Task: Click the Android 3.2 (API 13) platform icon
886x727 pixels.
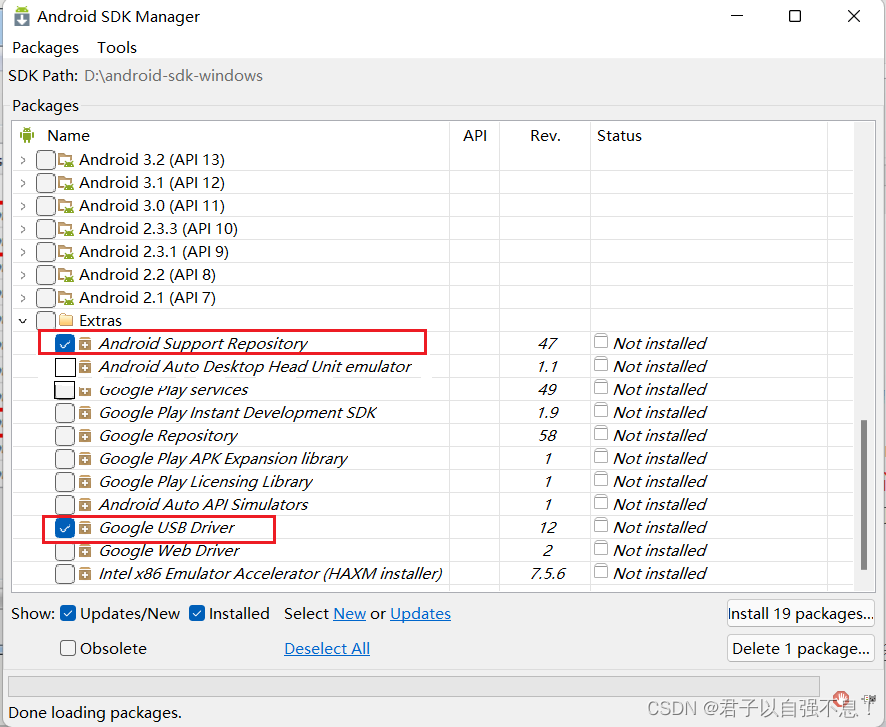Action: (66, 160)
